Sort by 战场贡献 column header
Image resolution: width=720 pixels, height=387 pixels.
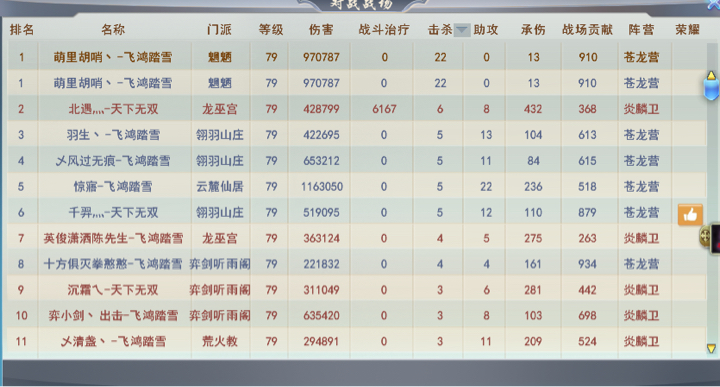click(x=587, y=30)
